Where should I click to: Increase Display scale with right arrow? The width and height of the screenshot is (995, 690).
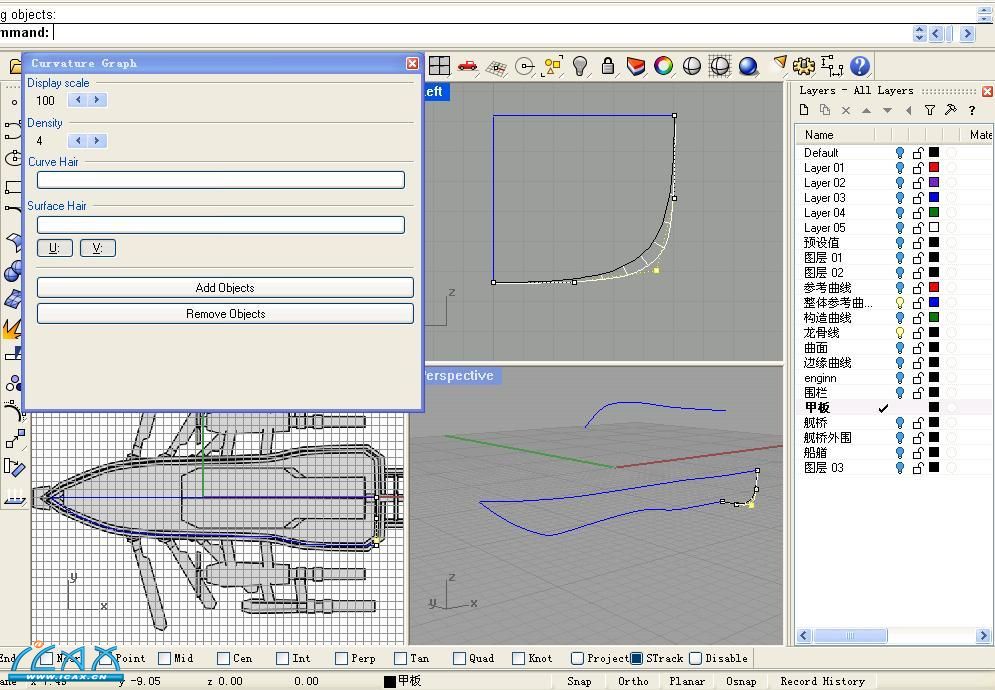click(x=97, y=100)
